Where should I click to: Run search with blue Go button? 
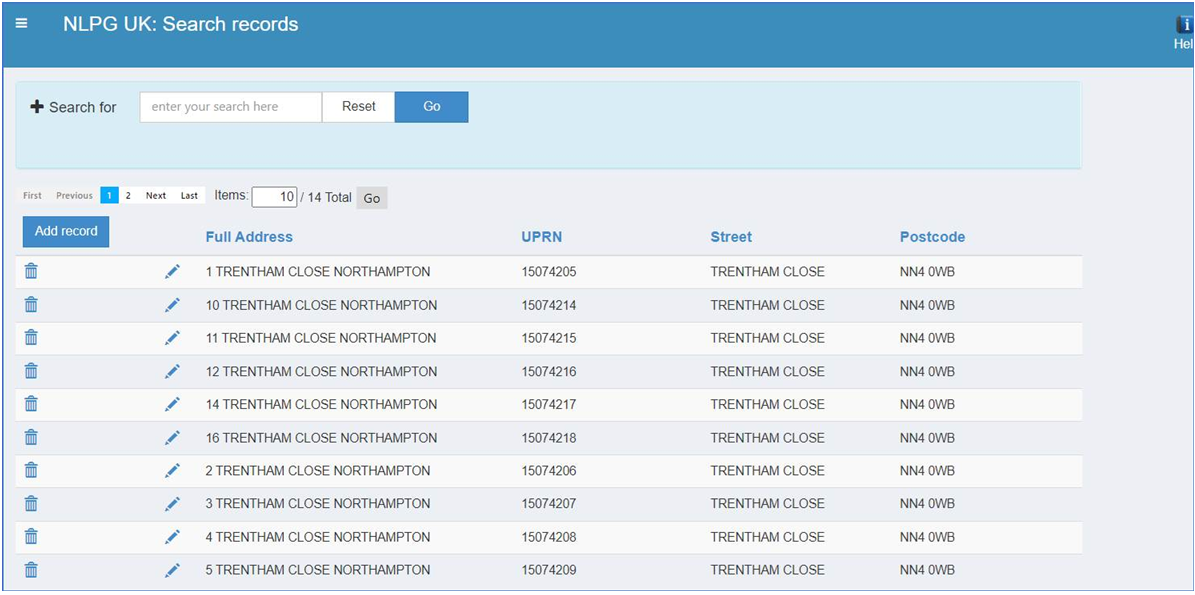pyautogui.click(x=431, y=107)
